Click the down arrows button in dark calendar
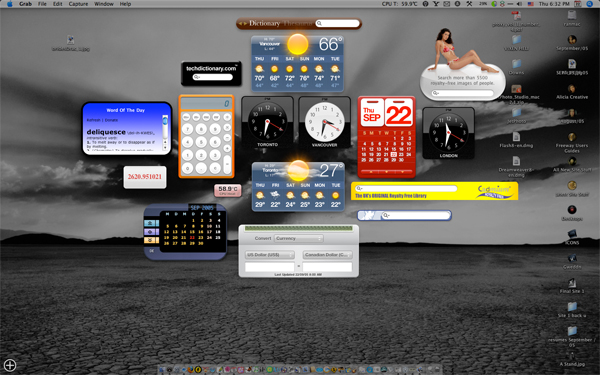This screenshot has height=375, width=600. [x=152, y=240]
